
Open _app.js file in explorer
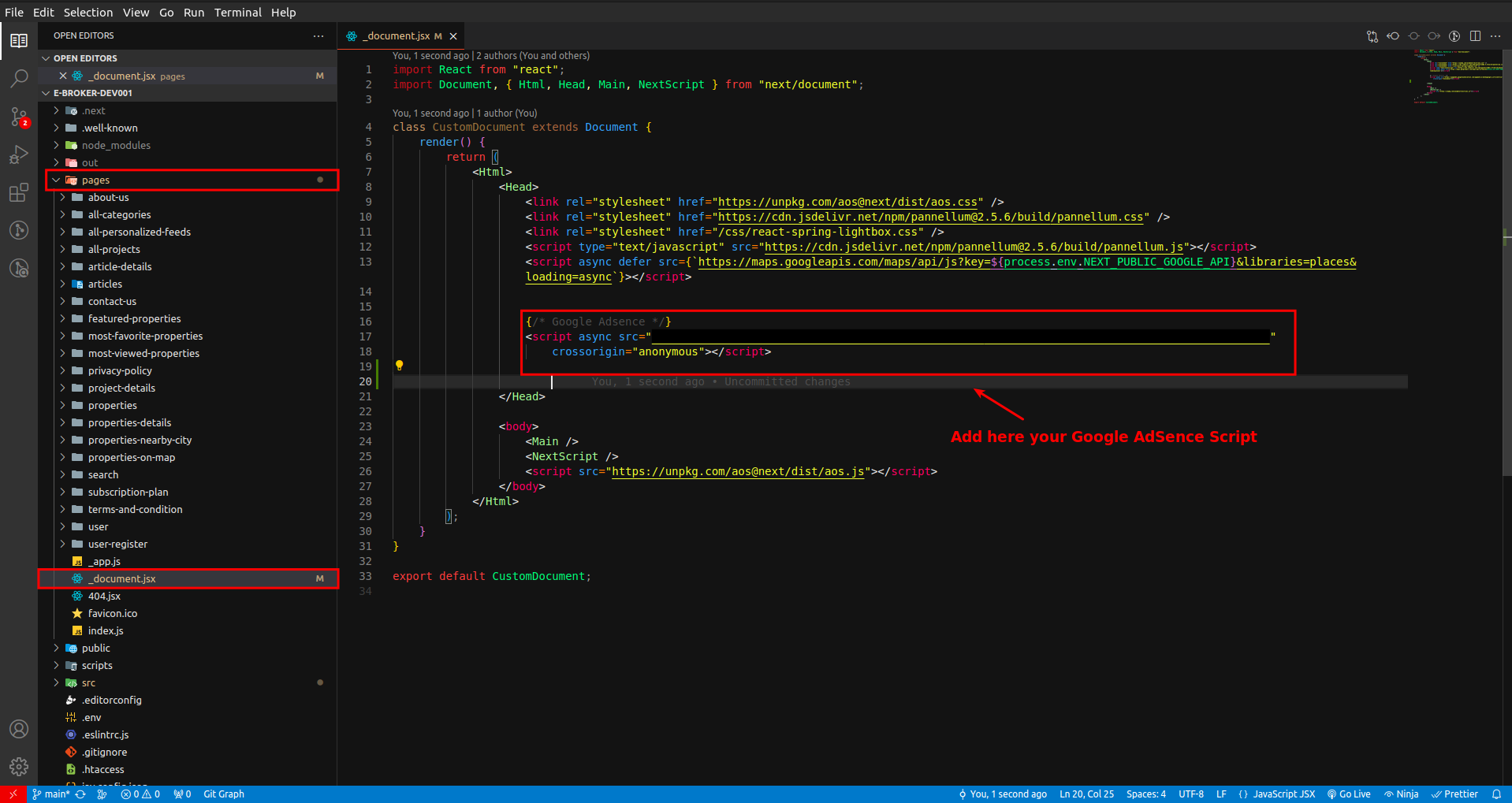[x=188, y=561]
